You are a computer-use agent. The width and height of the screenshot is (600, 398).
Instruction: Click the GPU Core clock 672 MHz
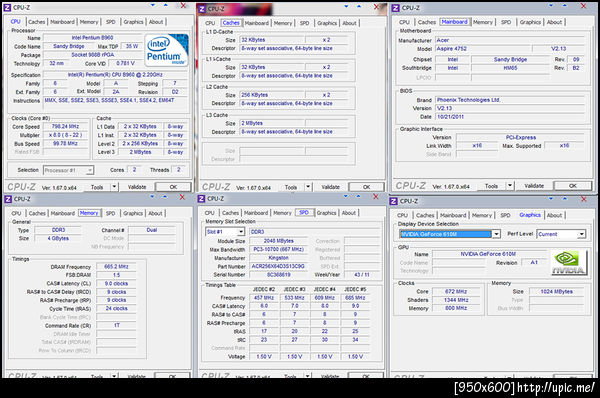[x=456, y=292]
